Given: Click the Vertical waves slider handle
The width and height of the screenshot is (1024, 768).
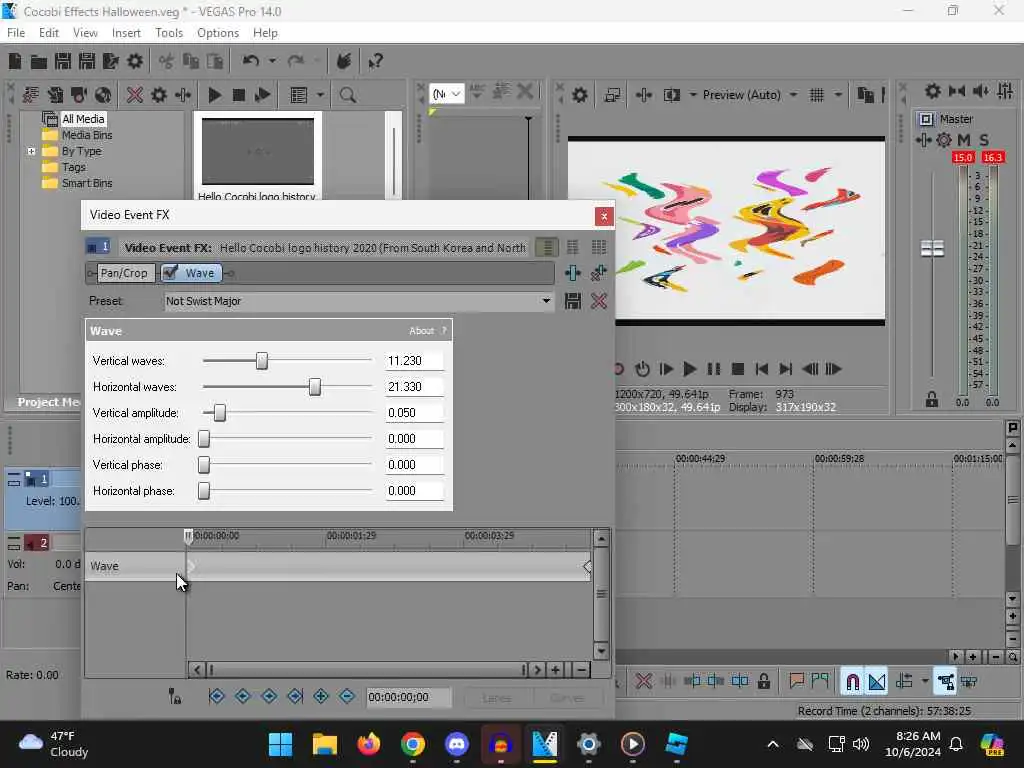Looking at the screenshot, I should (262, 360).
